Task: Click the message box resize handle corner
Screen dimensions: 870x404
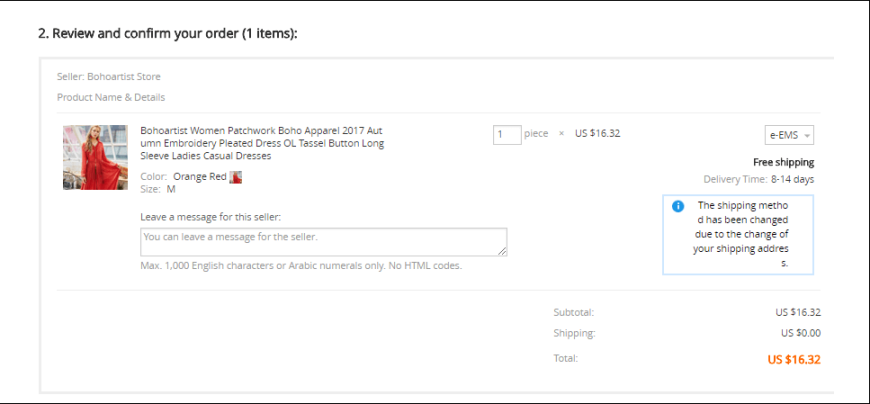Action: pos(503,252)
